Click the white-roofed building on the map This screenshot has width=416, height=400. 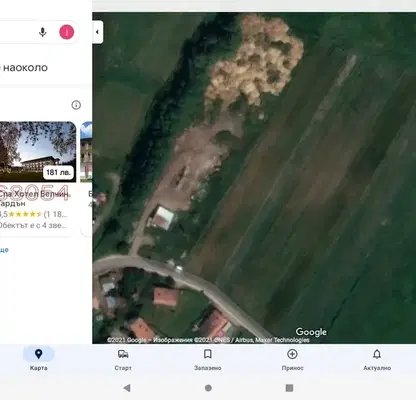click(x=163, y=218)
